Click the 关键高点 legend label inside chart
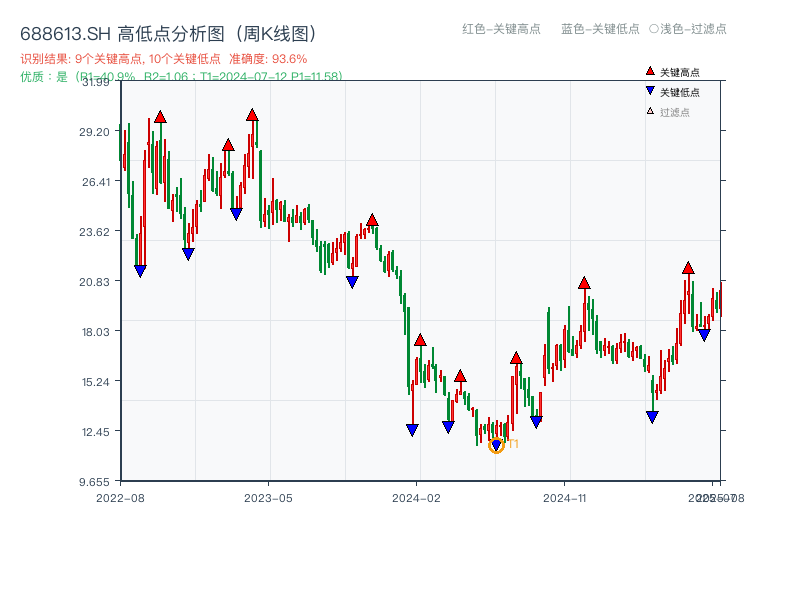This screenshot has height=600, width=800. (680, 72)
